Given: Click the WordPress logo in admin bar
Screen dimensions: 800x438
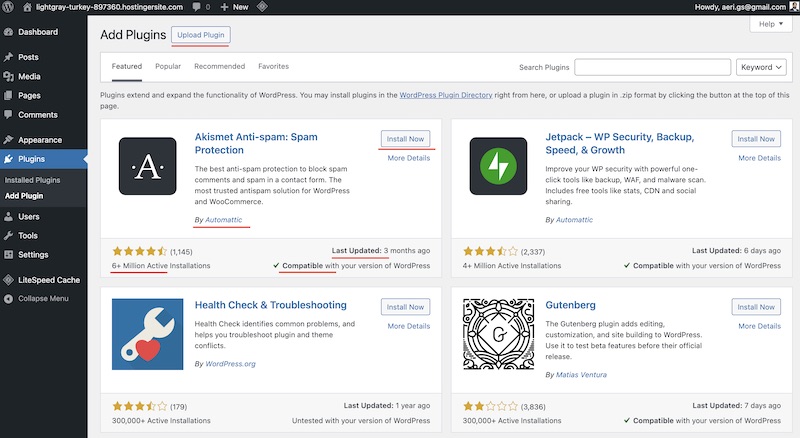Looking at the screenshot, I should (x=9, y=6).
